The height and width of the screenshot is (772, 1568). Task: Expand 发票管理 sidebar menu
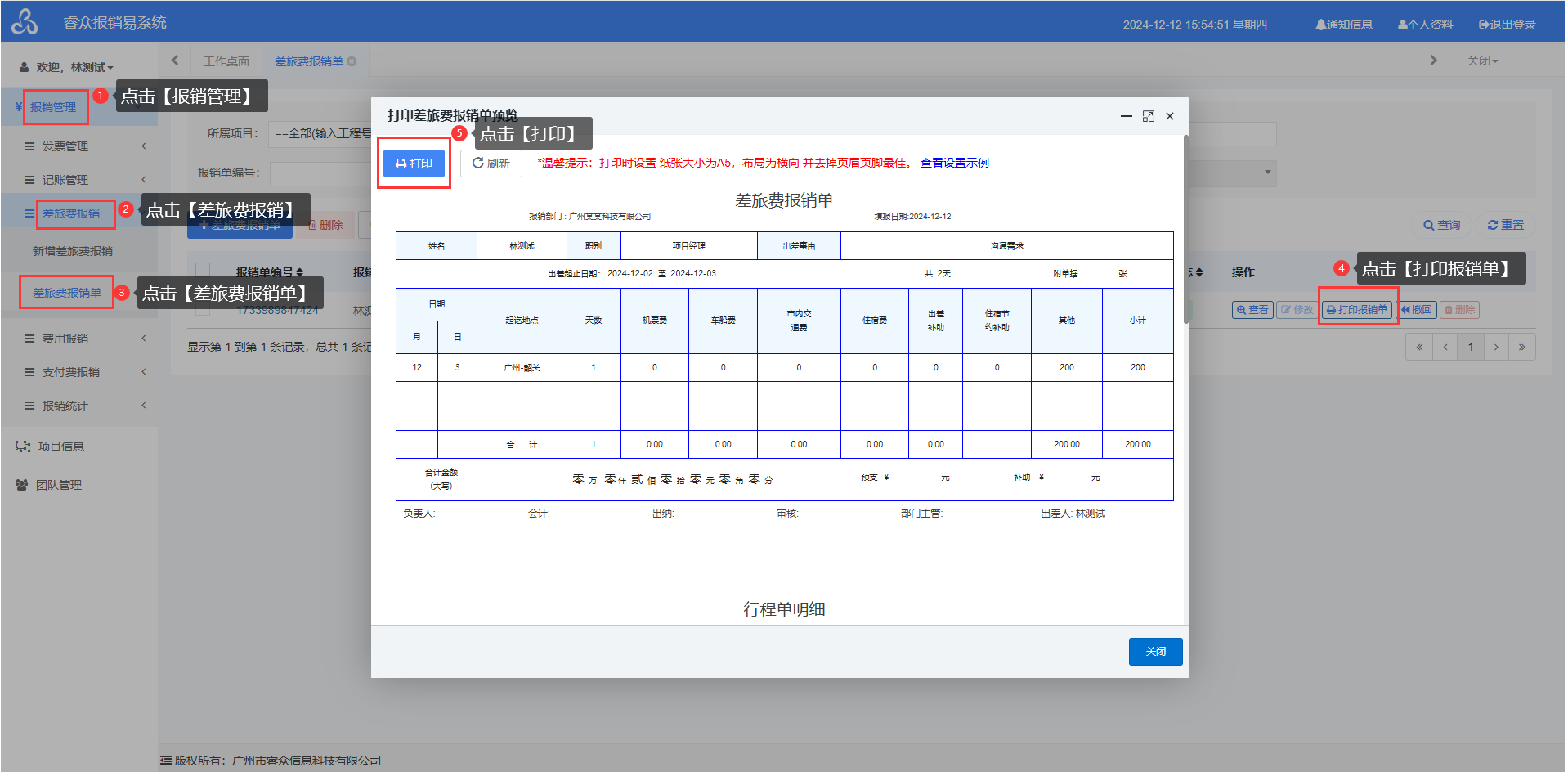(79, 146)
